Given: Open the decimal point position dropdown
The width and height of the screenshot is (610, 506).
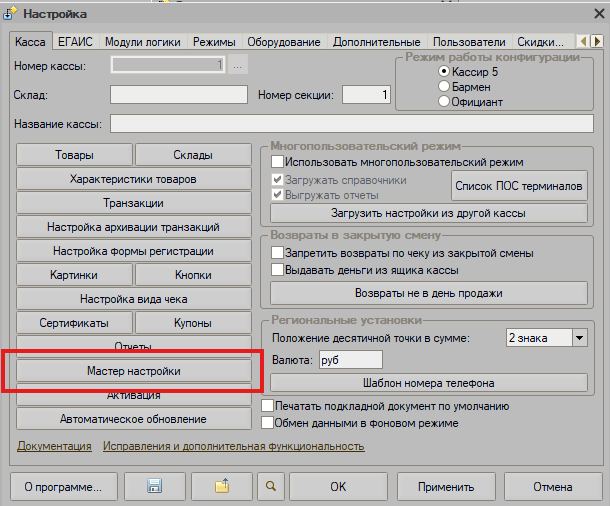Looking at the screenshot, I should tap(579, 338).
